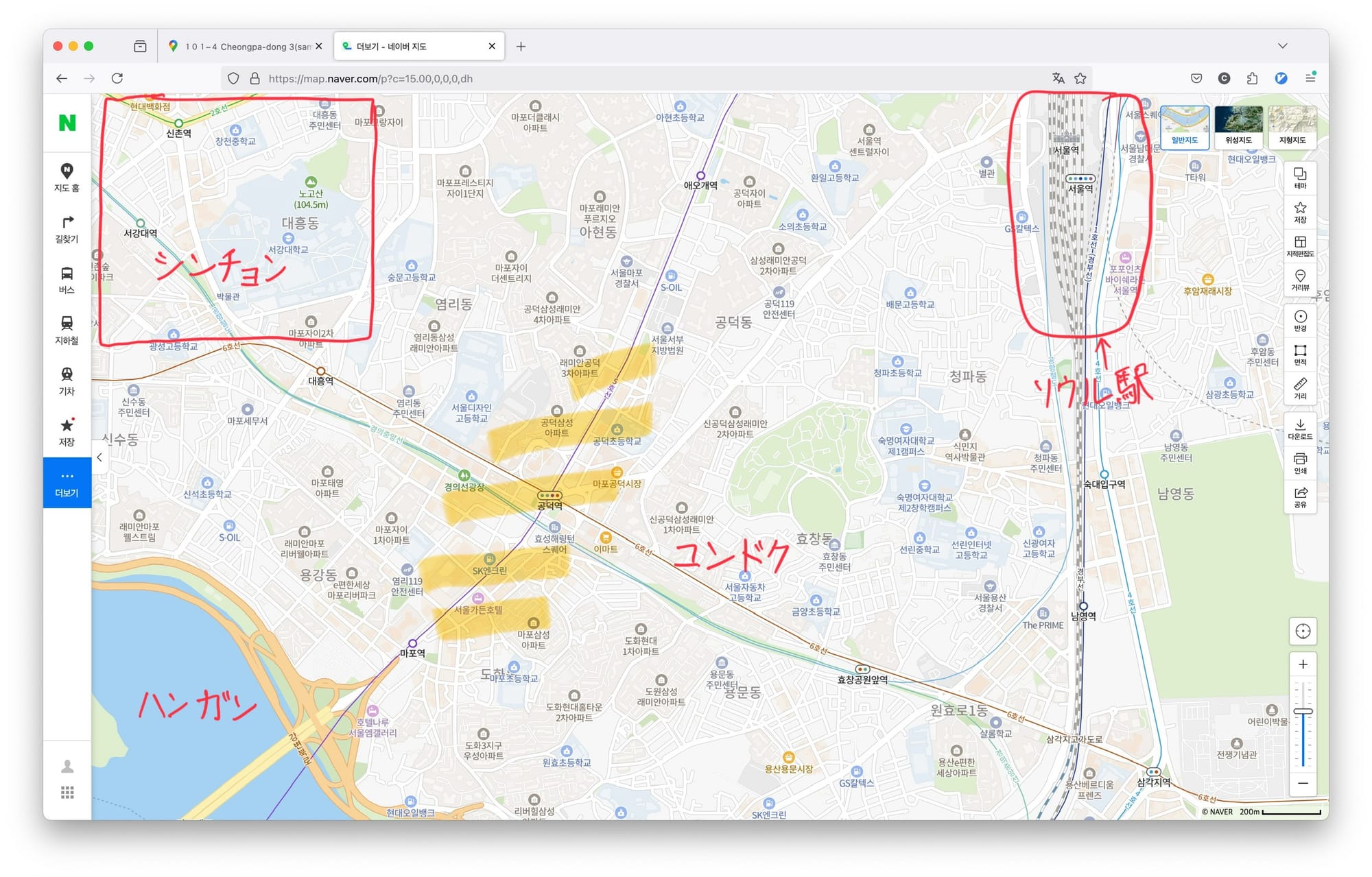Toggle the 지적편집도 cadastral overlay
Viewport: 1372px width, 877px height.
1300,246
